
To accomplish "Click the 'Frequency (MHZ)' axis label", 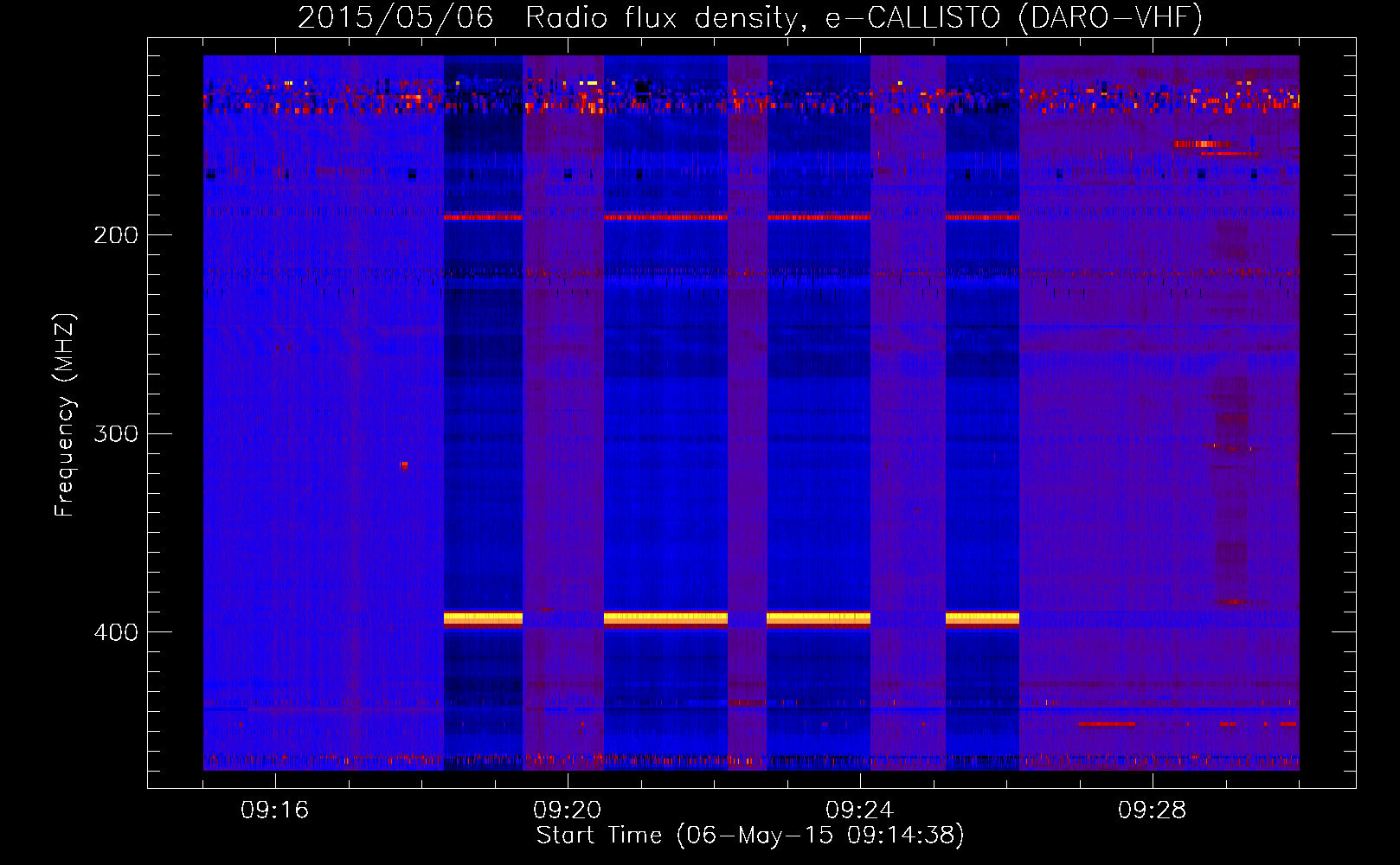I will (65, 415).
